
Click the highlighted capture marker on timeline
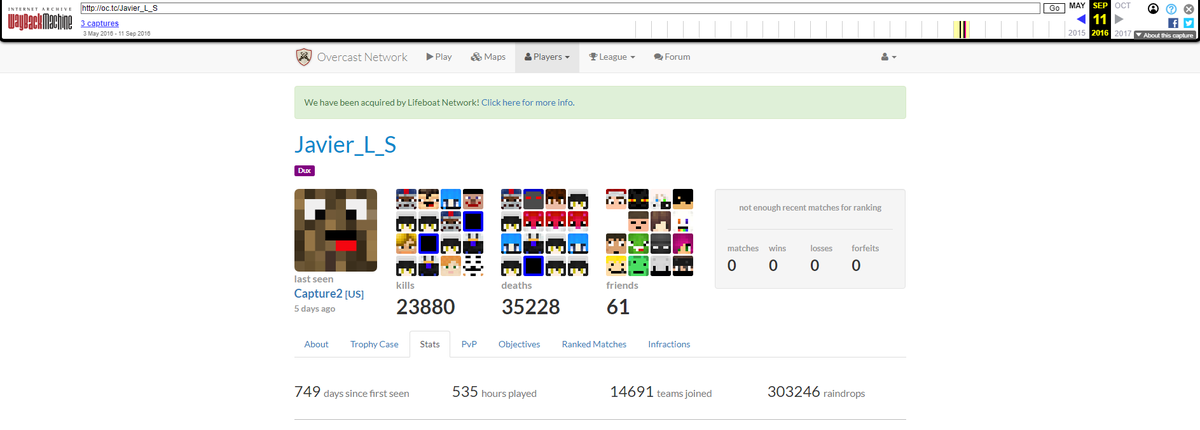(962, 29)
